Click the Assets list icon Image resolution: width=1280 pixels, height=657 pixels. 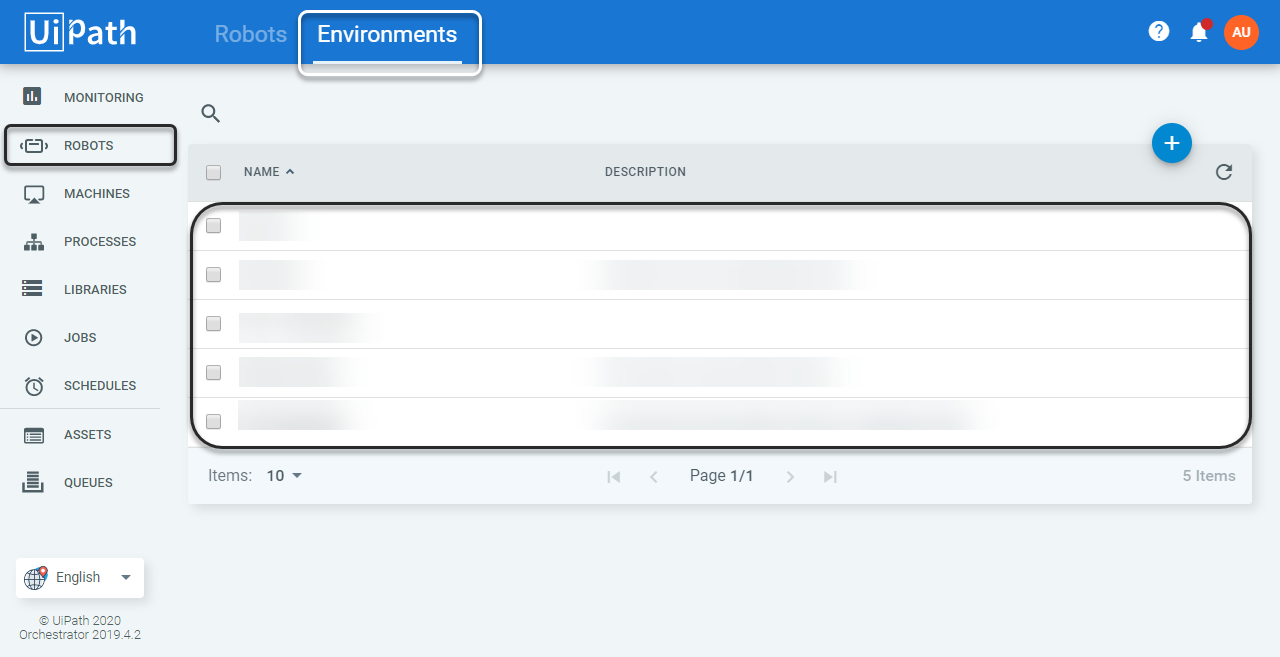coord(34,435)
